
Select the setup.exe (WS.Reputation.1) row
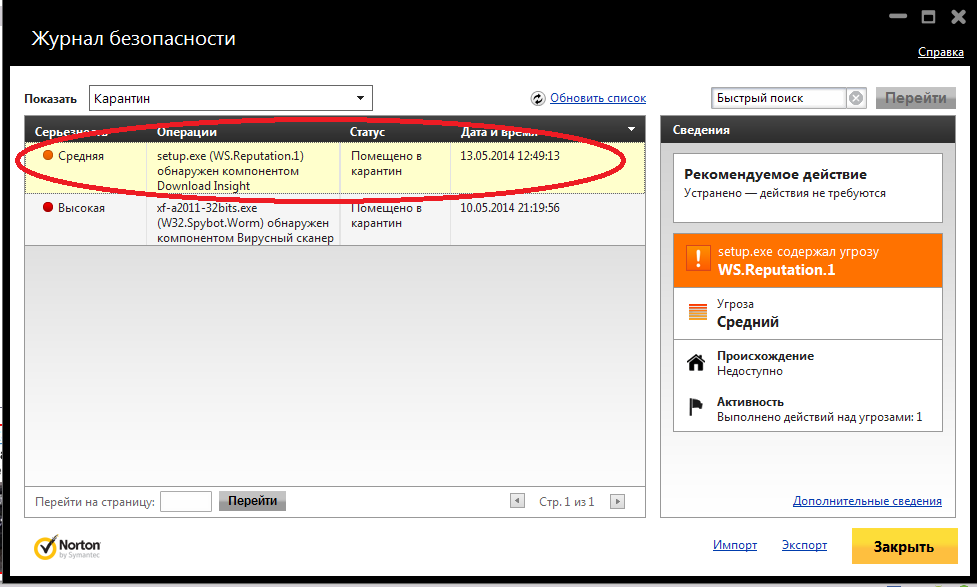(x=335, y=168)
